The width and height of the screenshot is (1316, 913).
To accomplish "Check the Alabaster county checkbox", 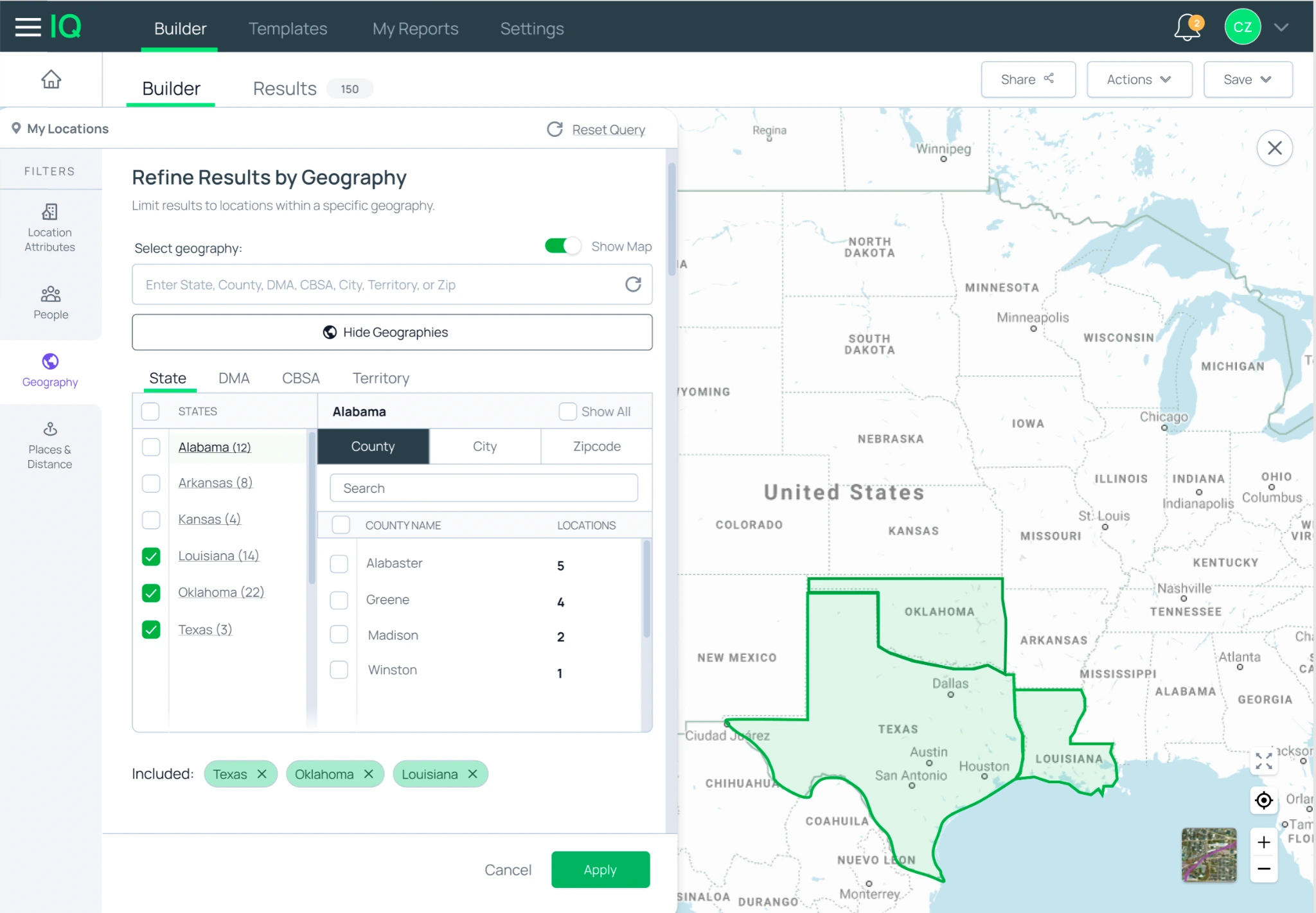I will 339,563.
